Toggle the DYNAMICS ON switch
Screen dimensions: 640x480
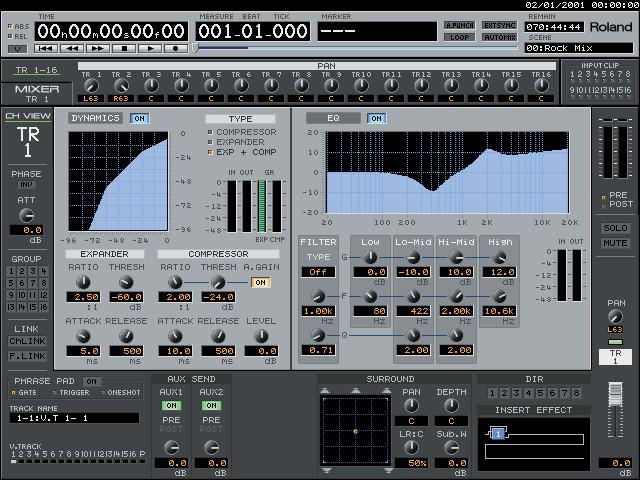[x=138, y=118]
